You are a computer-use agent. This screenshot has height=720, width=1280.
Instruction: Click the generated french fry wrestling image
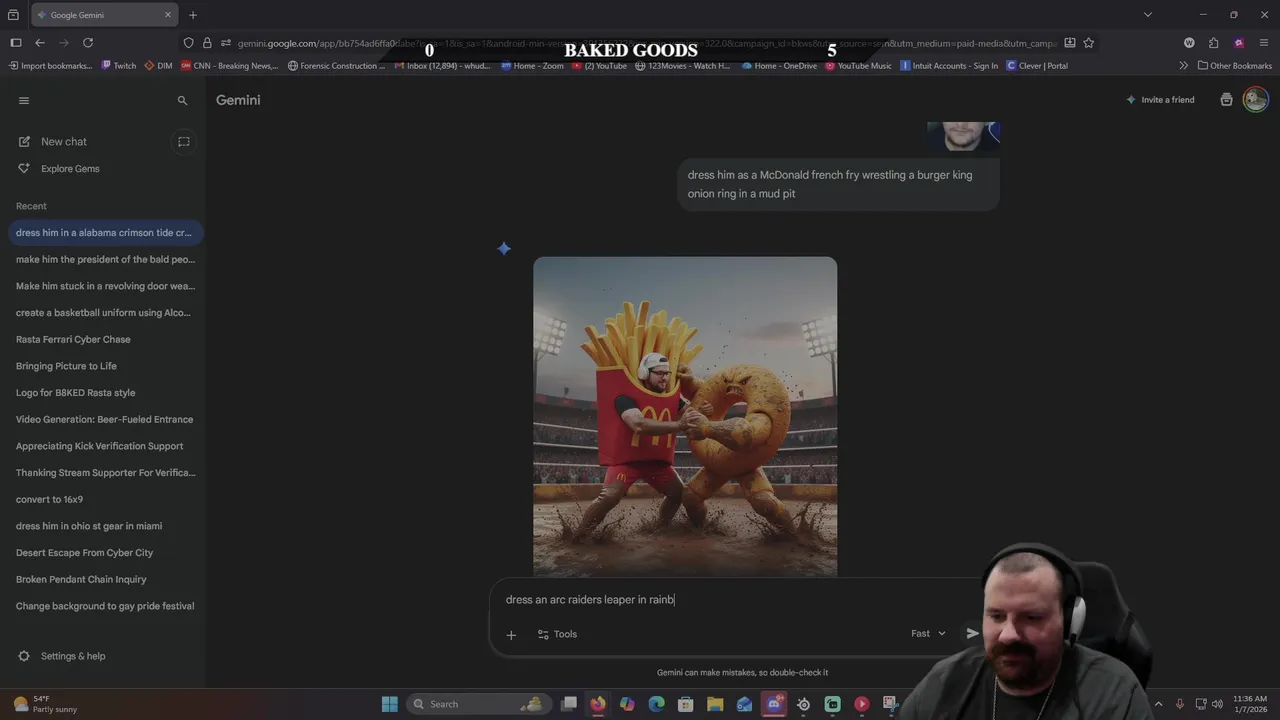[x=685, y=416]
